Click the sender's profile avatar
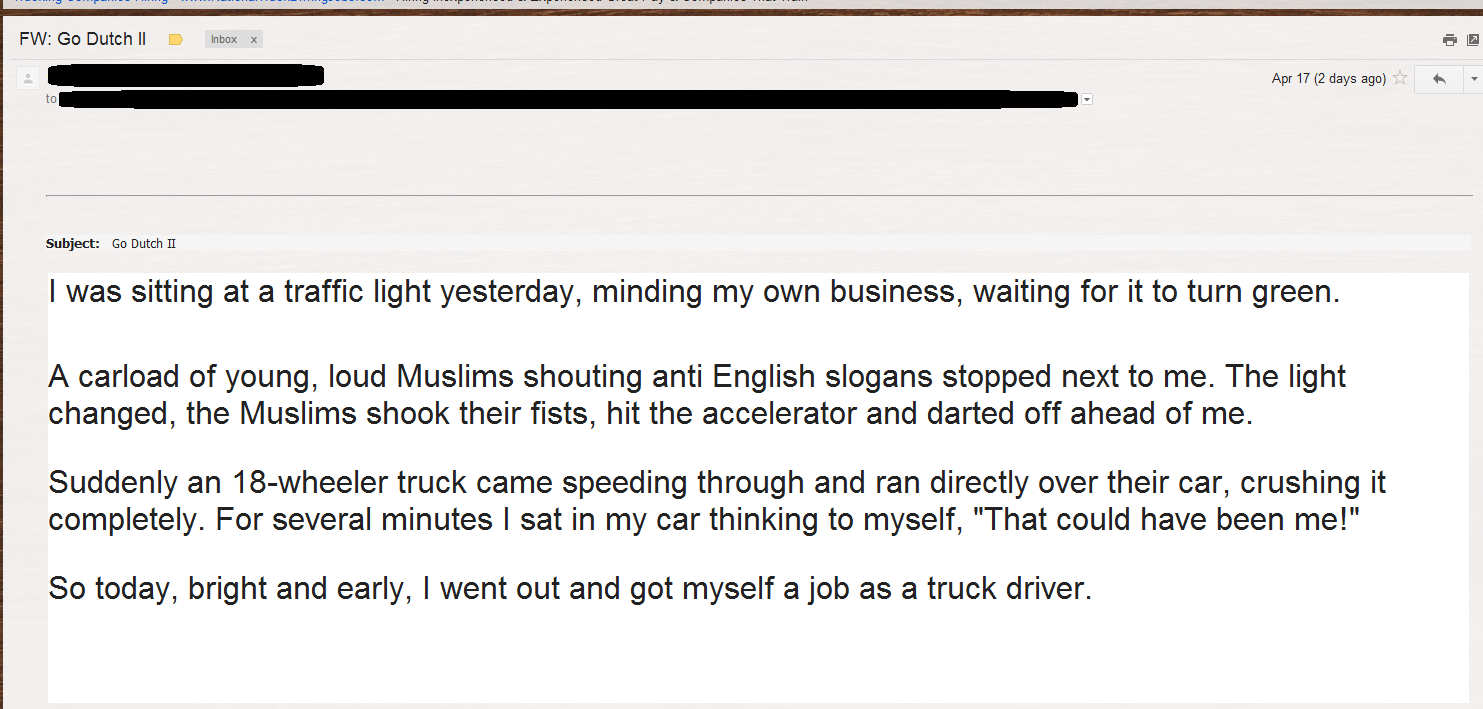Viewport: 1483px width, 709px height. point(28,78)
